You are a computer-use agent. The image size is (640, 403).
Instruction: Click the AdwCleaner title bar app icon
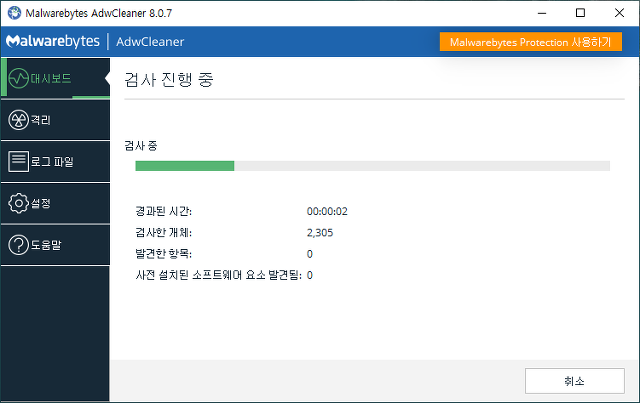point(14,13)
